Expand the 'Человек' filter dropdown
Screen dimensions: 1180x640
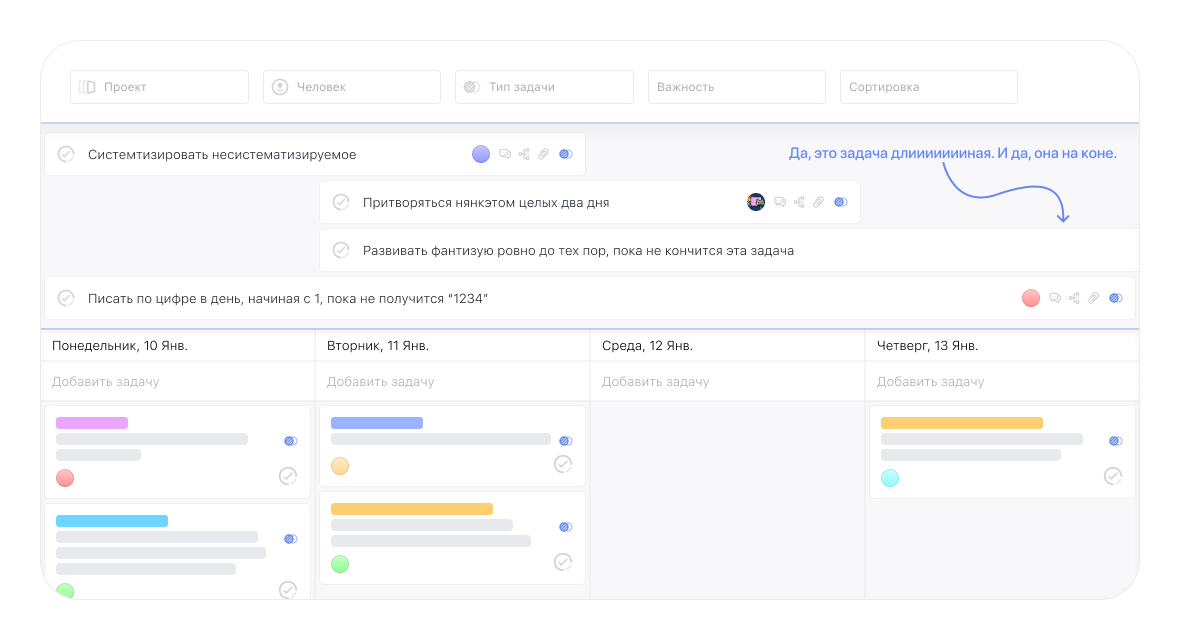click(352, 87)
